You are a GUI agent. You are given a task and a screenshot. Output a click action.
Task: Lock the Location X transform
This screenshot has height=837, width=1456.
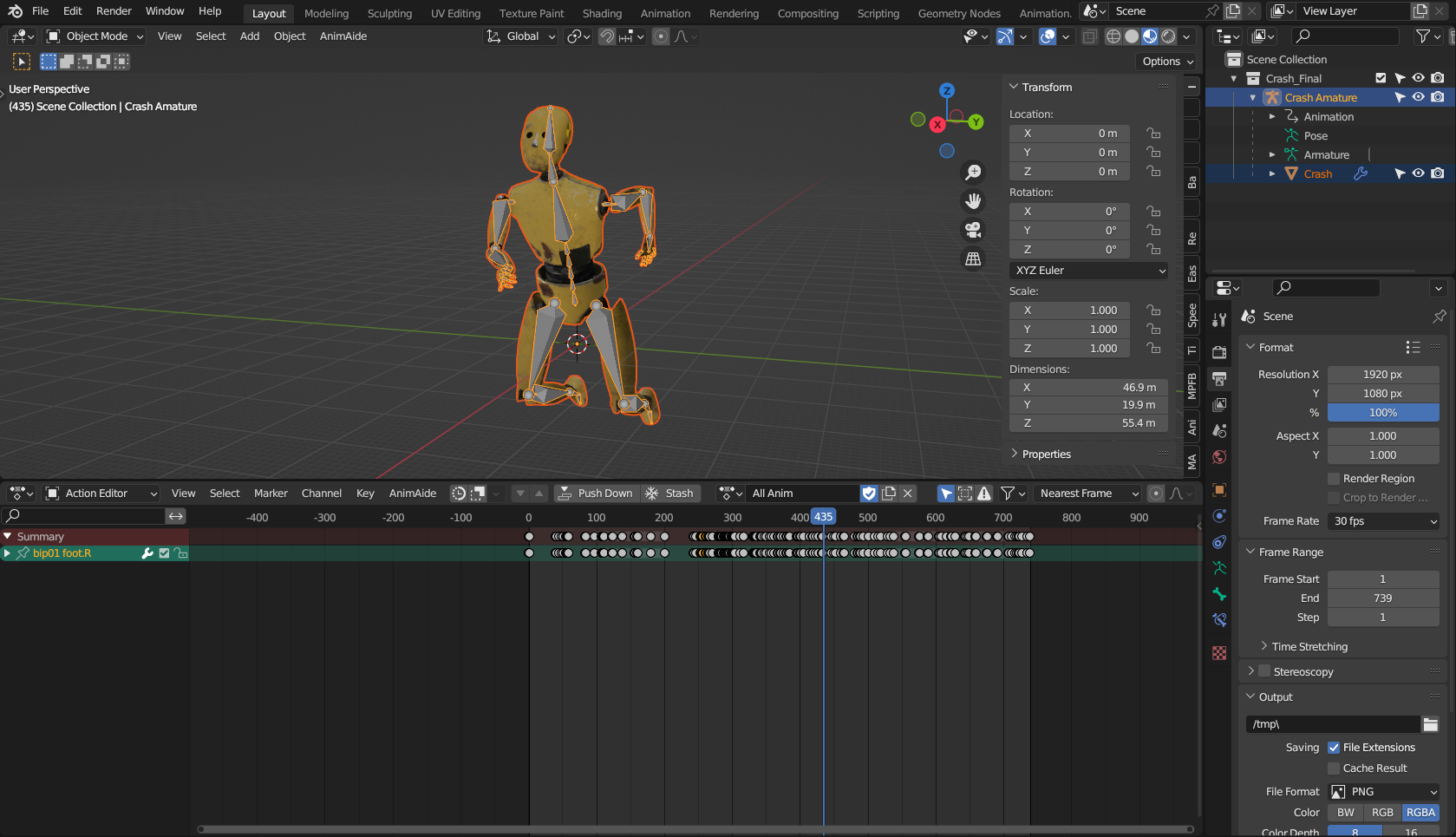click(1153, 134)
